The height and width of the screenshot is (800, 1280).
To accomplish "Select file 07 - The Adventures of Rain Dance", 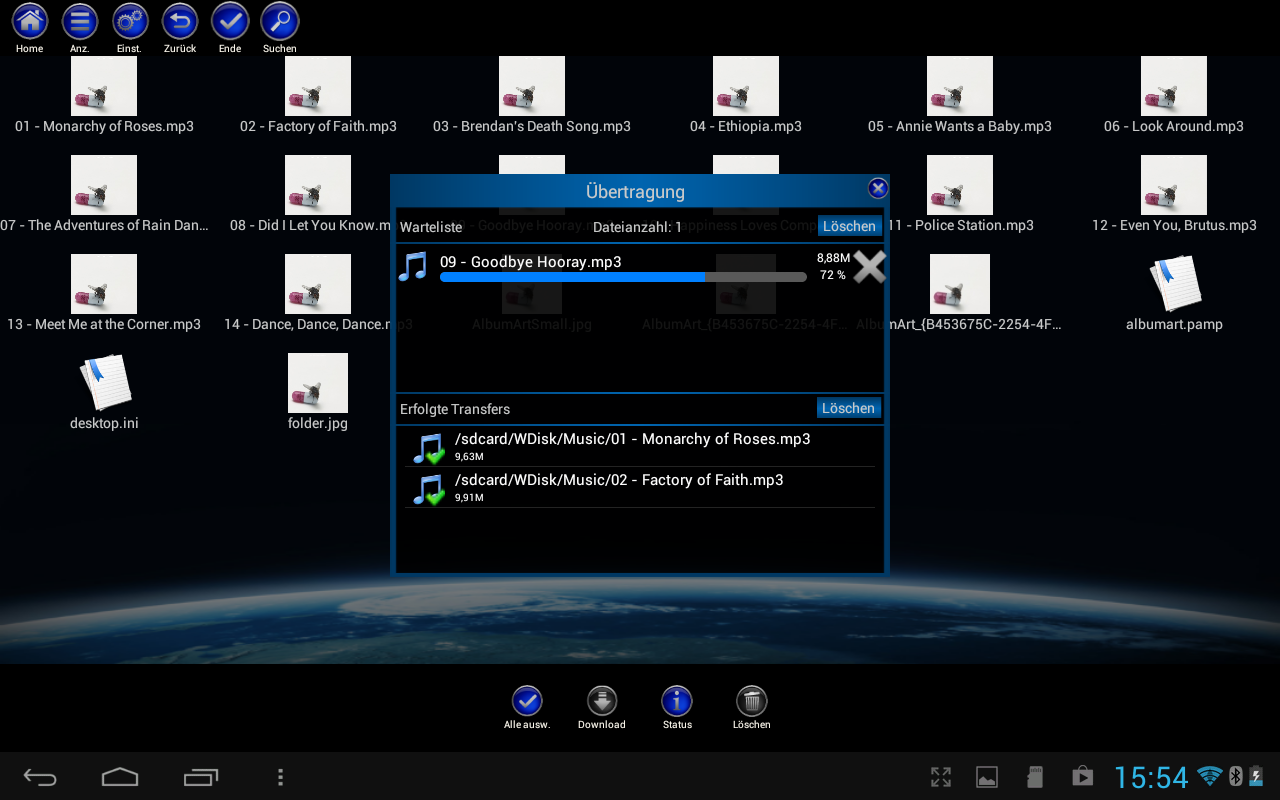I will (104, 195).
